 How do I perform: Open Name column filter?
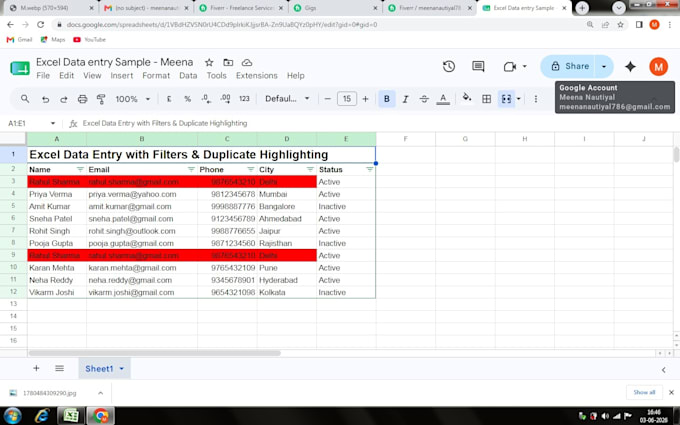tap(80, 169)
